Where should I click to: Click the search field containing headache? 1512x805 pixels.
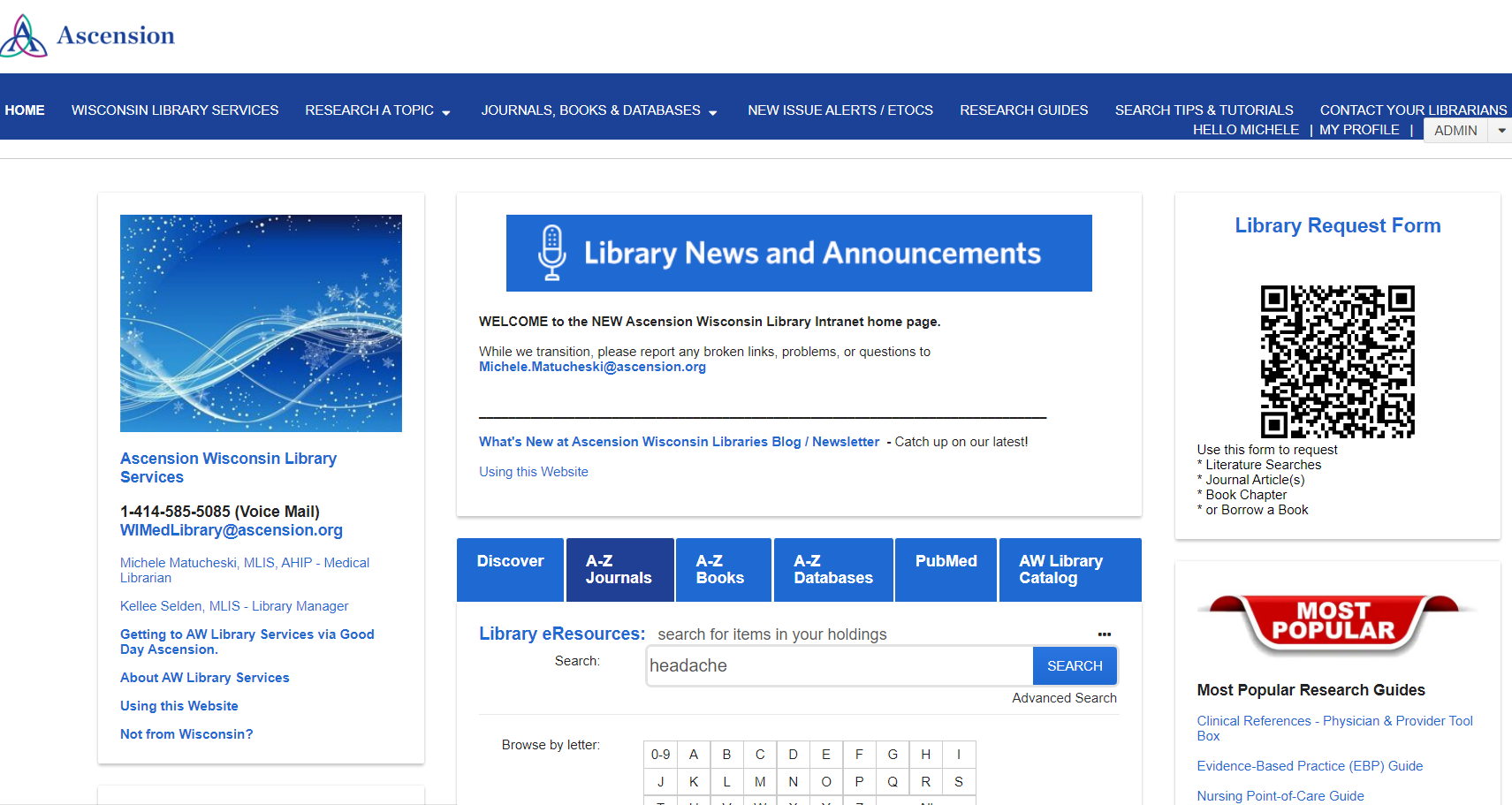click(x=840, y=665)
